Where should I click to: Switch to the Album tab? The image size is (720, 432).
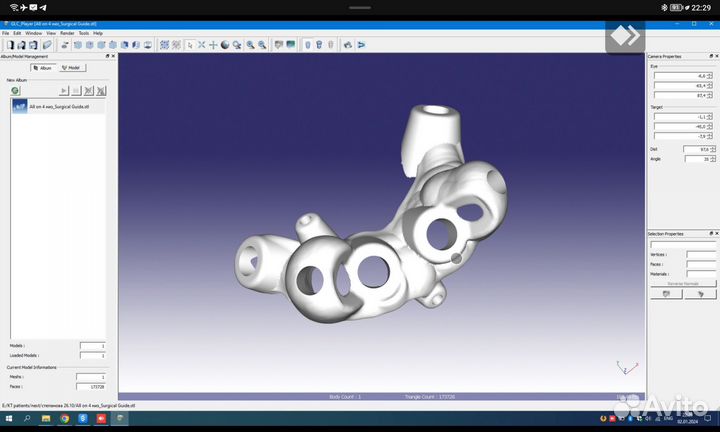point(42,68)
